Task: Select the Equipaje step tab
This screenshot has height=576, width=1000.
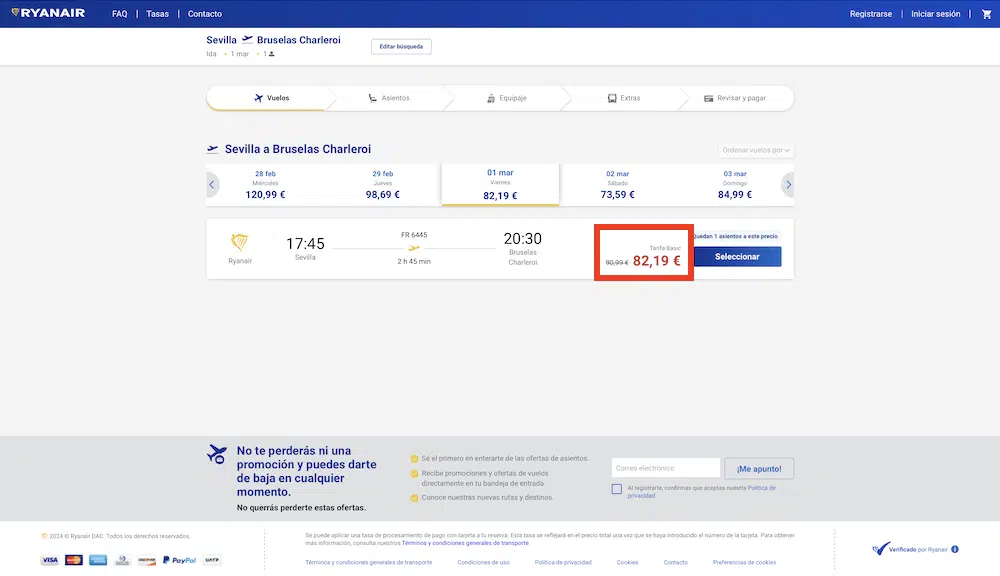Action: coord(506,98)
